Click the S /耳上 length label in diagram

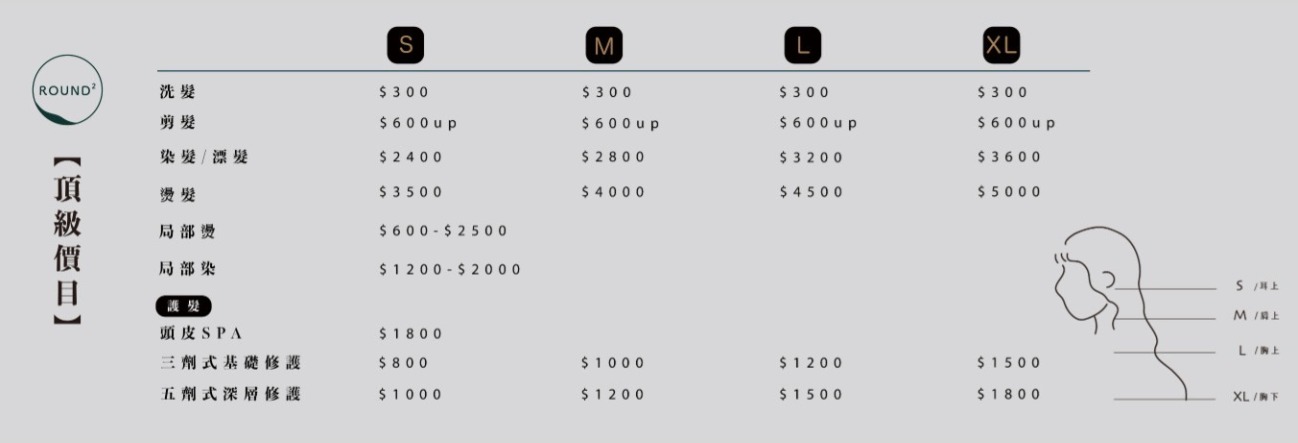[1257, 288]
